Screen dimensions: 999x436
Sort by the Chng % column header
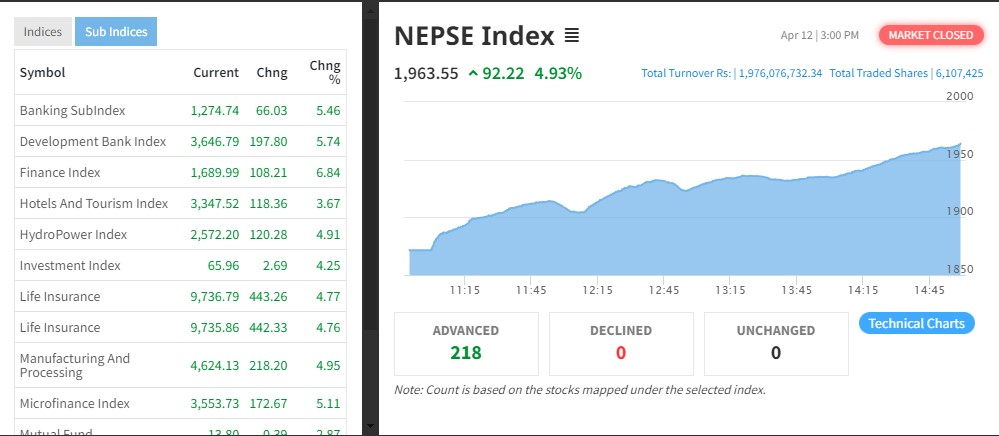(325, 72)
